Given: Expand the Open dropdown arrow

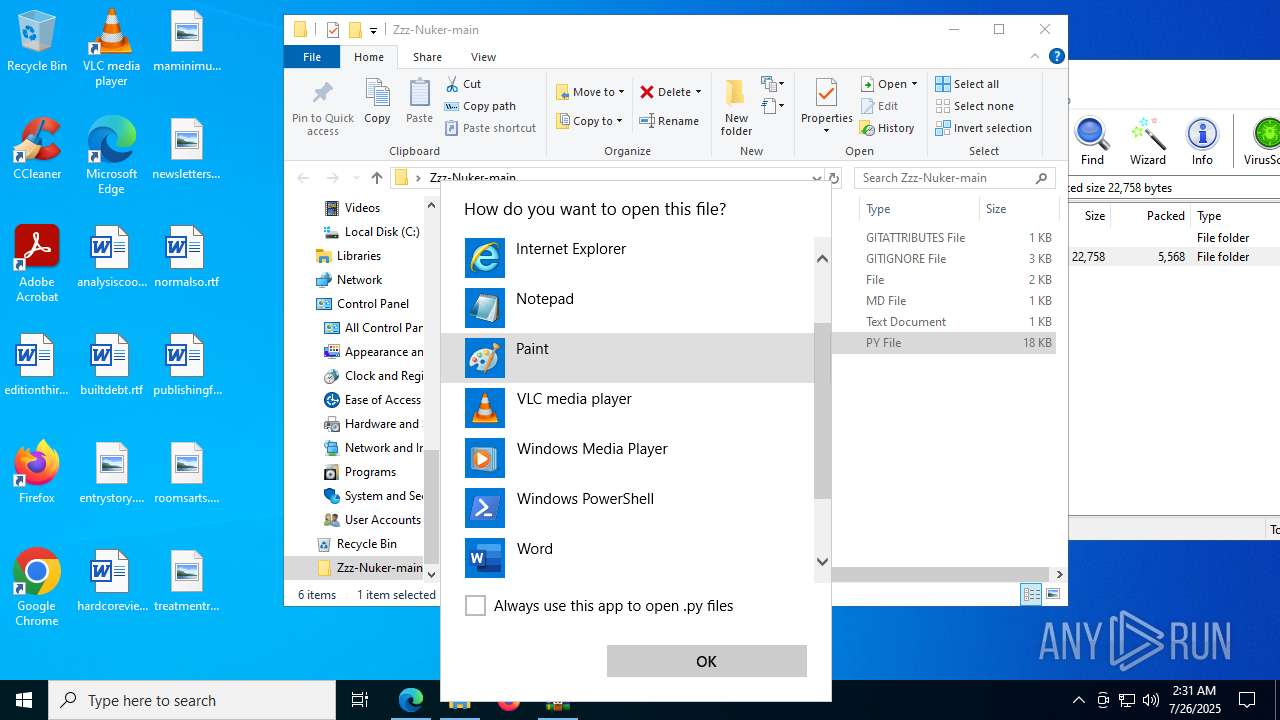Looking at the screenshot, I should point(914,84).
